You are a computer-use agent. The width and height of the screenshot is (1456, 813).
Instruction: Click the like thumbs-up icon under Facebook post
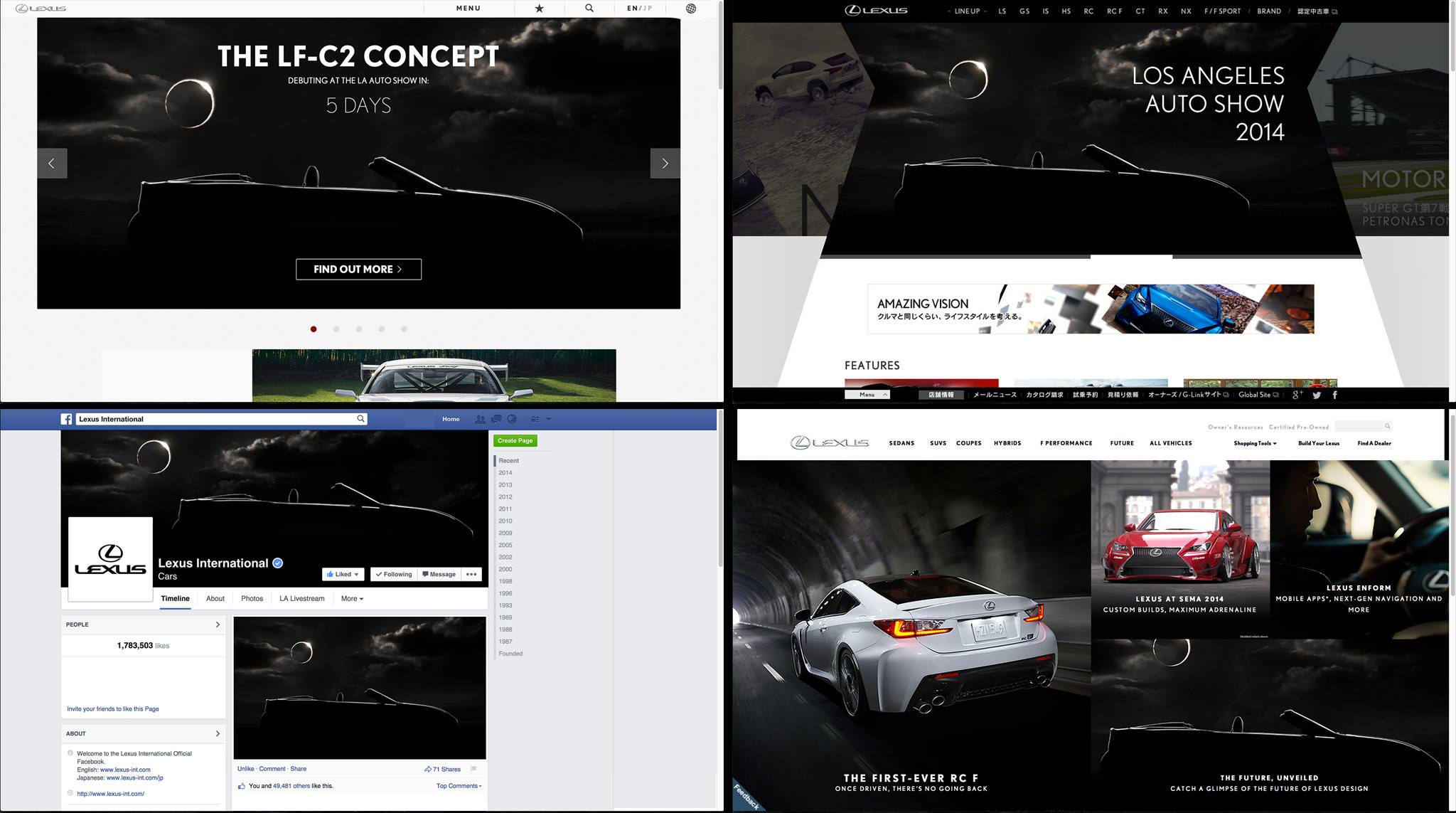click(x=242, y=786)
